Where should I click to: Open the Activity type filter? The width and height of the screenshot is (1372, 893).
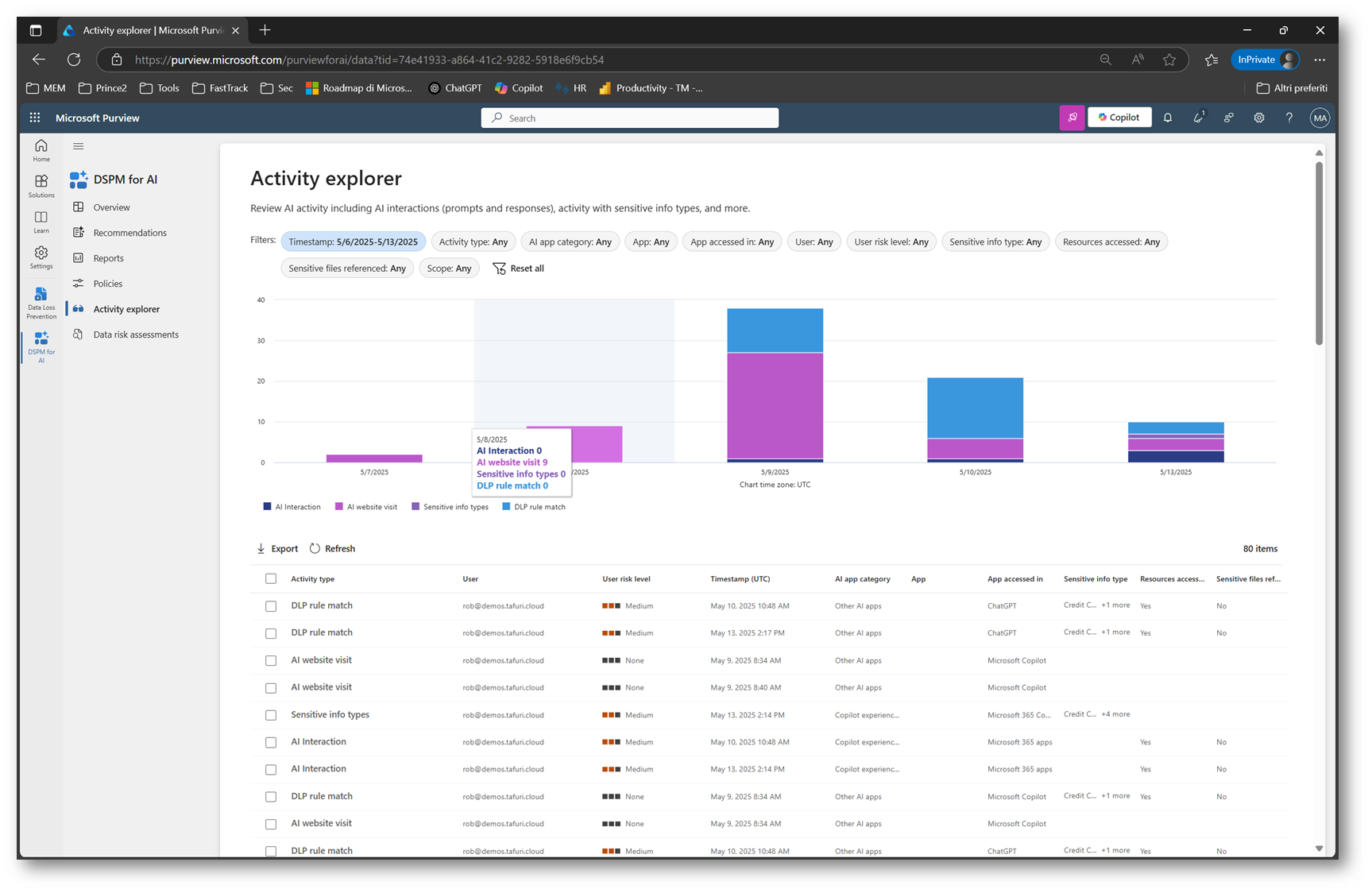473,242
